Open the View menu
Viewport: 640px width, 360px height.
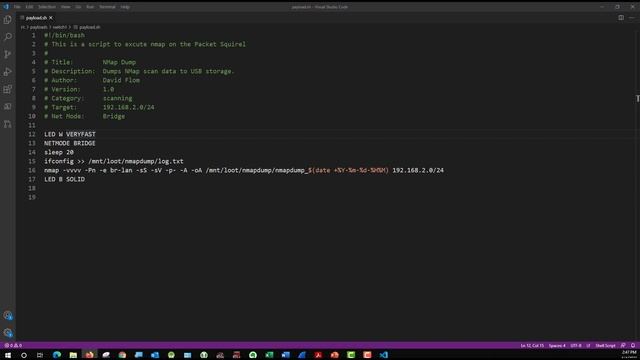click(65, 7)
